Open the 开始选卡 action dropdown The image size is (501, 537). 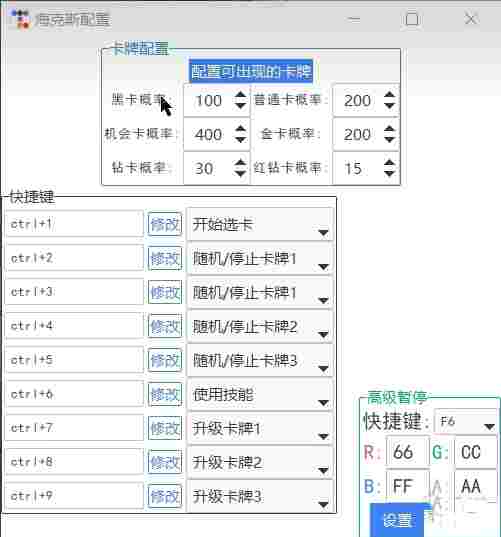pos(260,225)
